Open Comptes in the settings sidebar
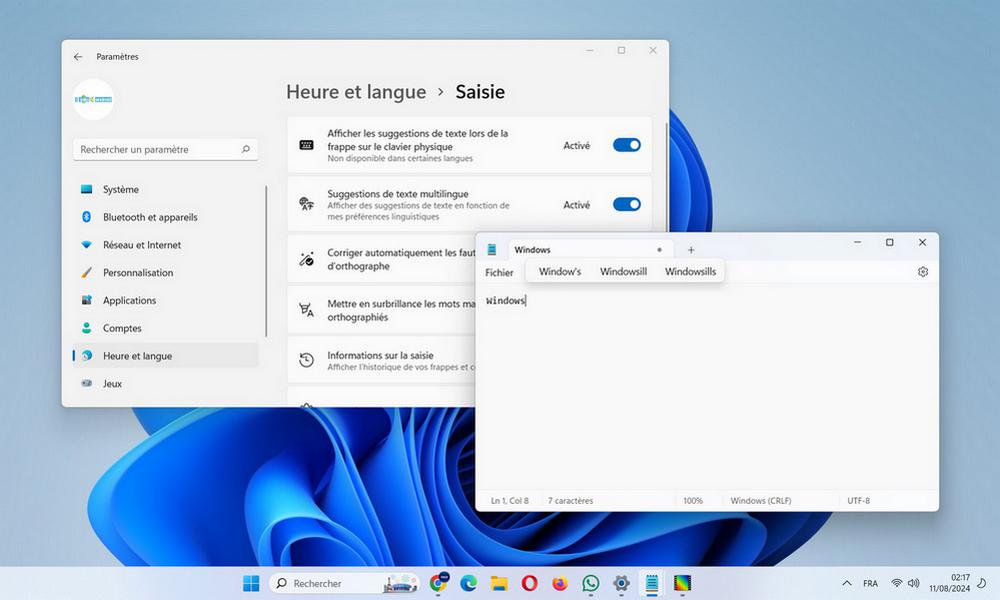 [166, 328]
